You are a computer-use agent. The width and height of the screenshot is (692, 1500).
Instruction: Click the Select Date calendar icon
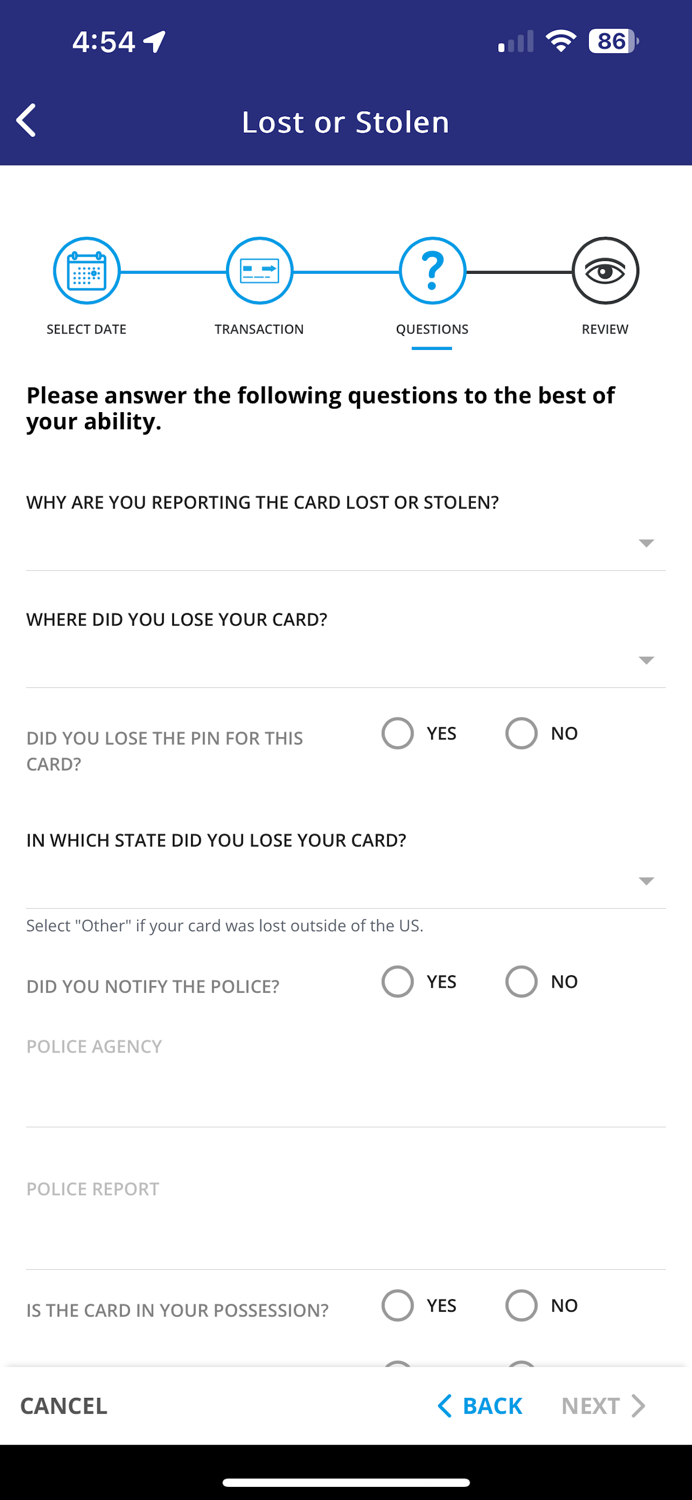(x=87, y=270)
